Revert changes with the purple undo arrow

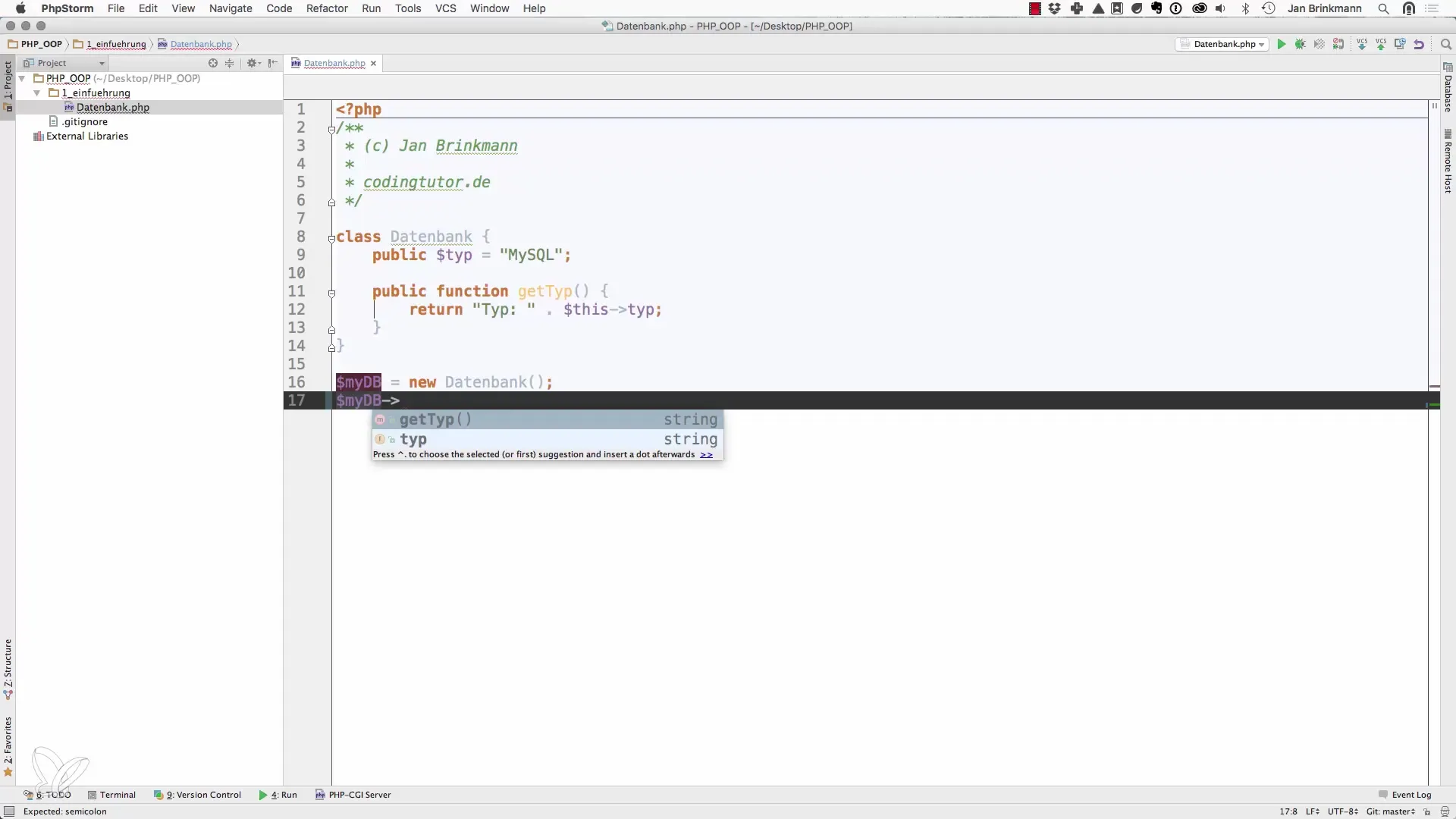pos(1419,44)
